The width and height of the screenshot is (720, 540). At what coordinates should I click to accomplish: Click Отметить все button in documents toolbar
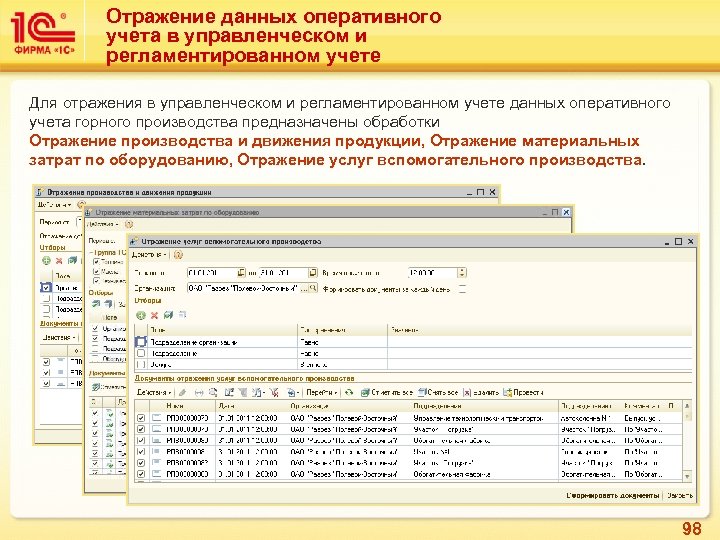(387, 392)
